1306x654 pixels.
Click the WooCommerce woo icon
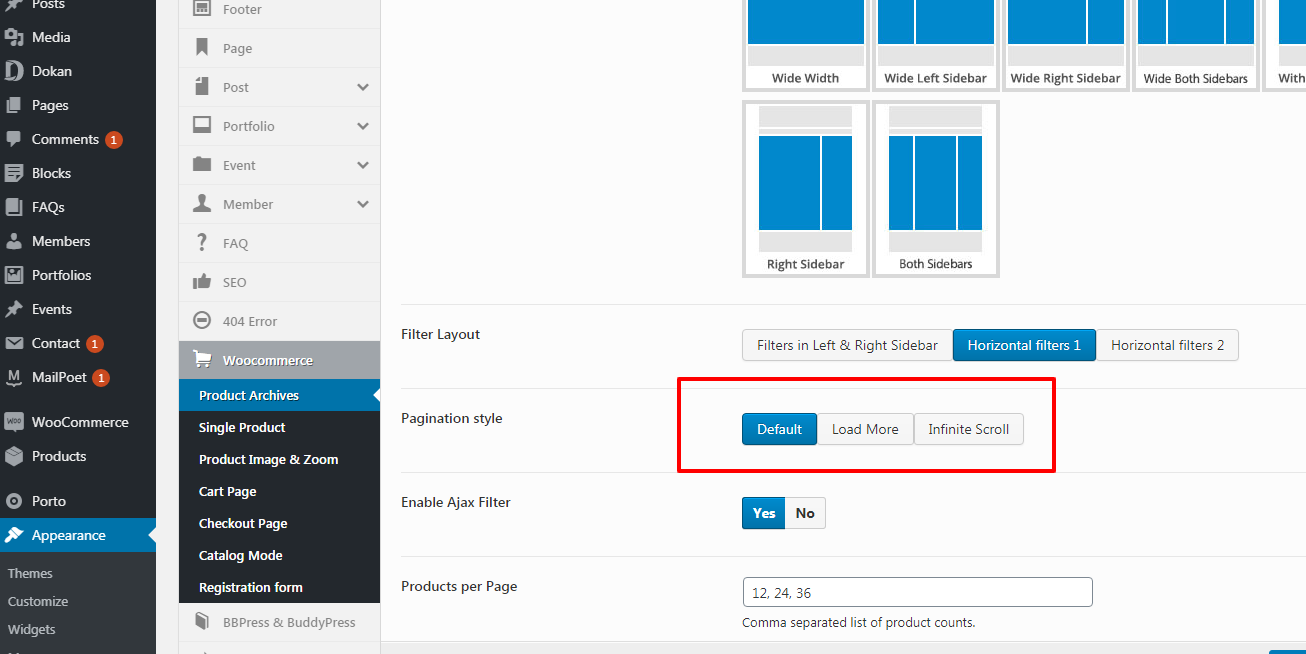click(x=14, y=422)
